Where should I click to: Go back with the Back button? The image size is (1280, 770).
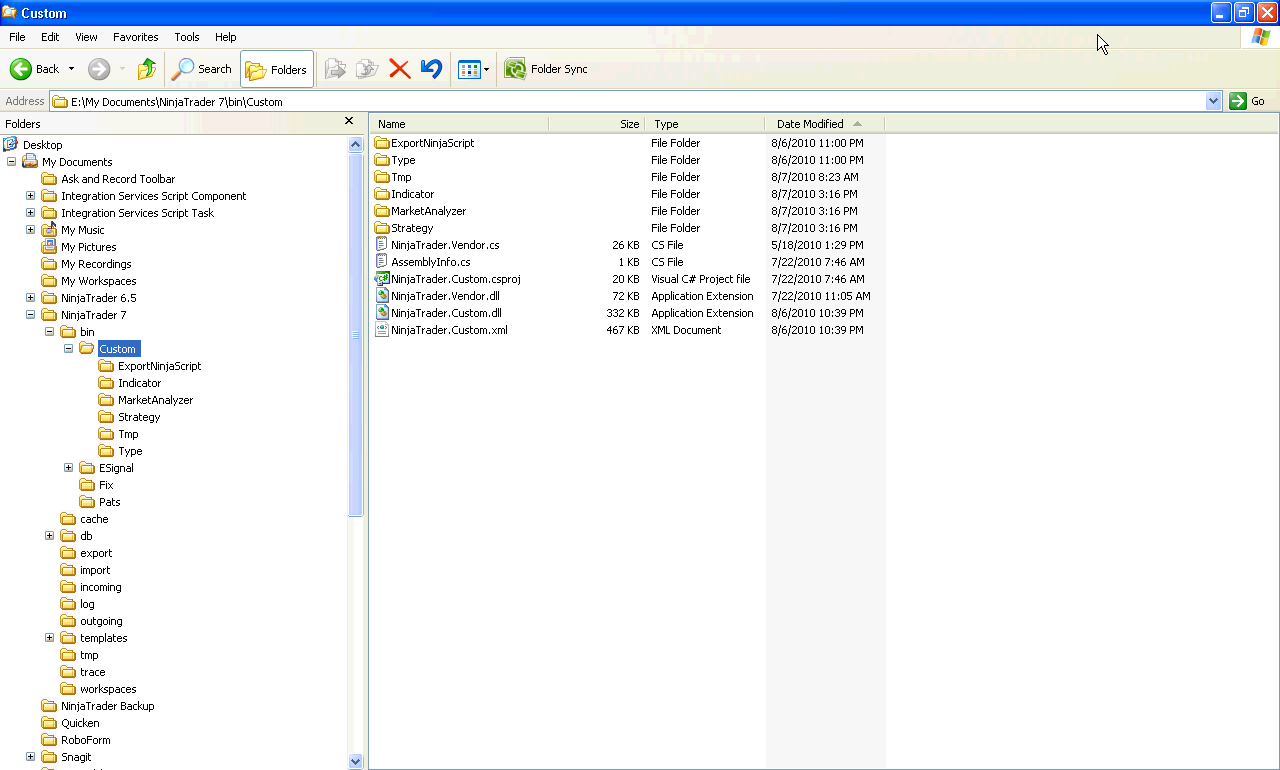pos(35,69)
